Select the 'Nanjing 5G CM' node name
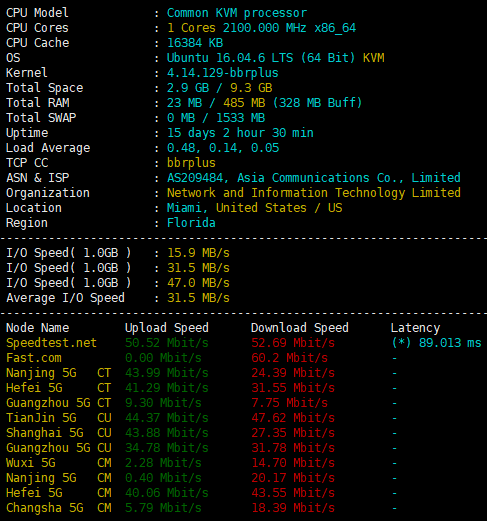This screenshot has width=487, height=521. coord(59,478)
